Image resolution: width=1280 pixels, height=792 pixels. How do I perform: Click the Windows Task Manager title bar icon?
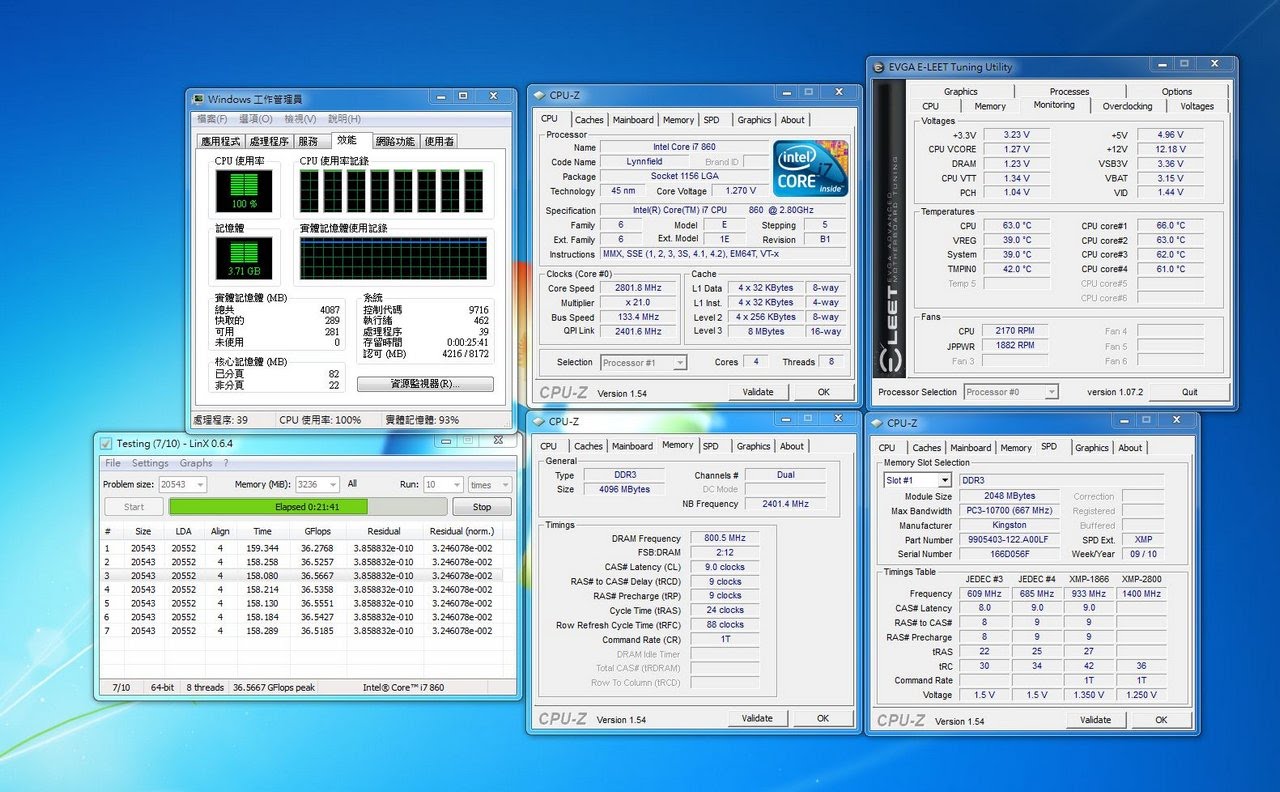pyautogui.click(x=199, y=99)
